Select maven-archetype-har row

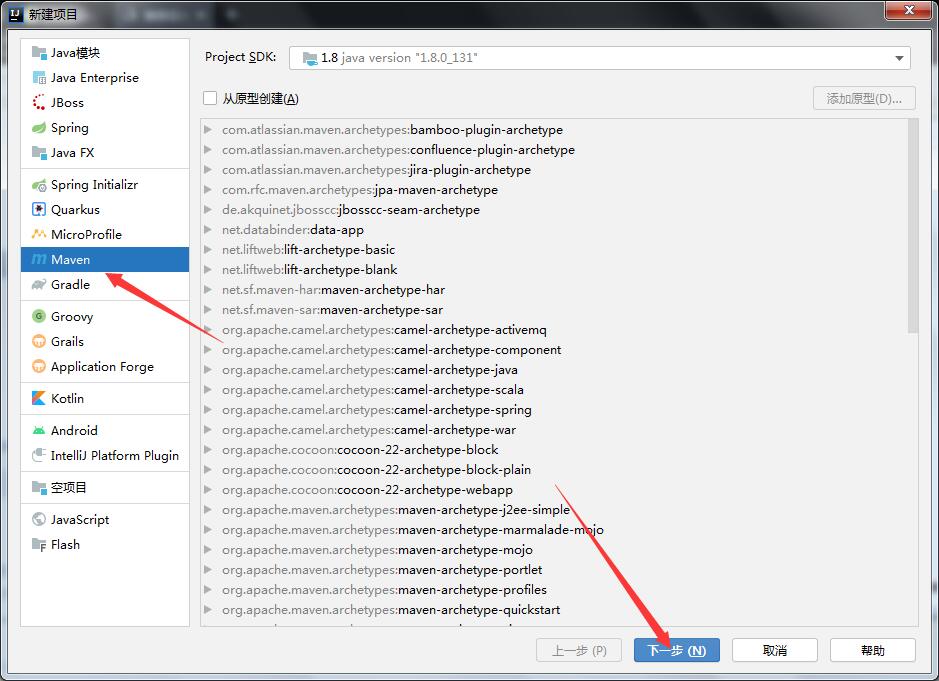(x=554, y=290)
